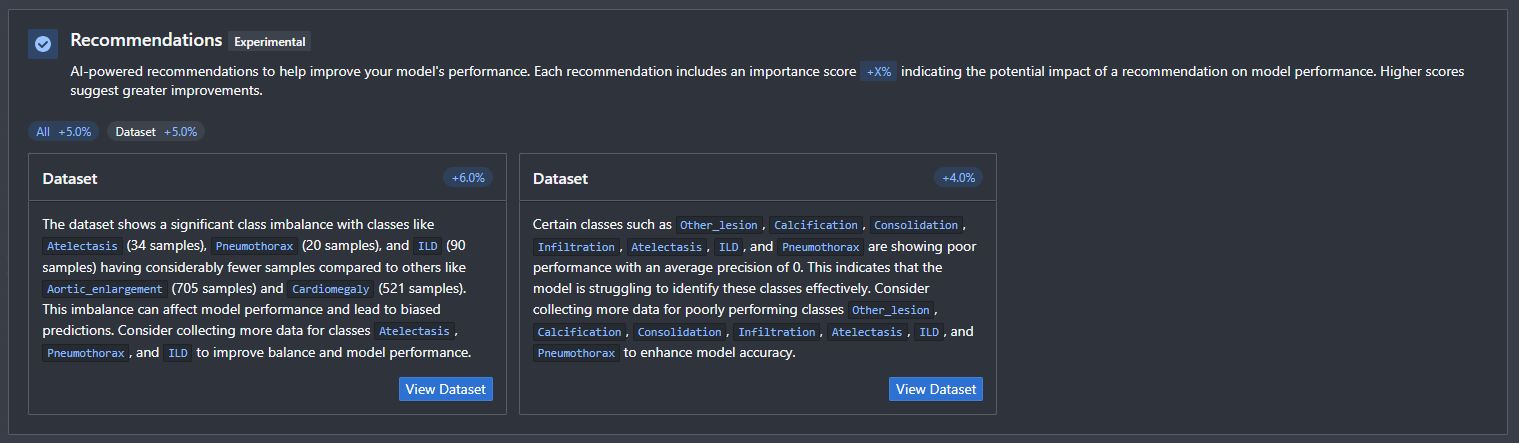Viewport: 1519px width, 443px height.
Task: Click the Pneumothorax tag next to 20 samples
Action: pos(254,246)
